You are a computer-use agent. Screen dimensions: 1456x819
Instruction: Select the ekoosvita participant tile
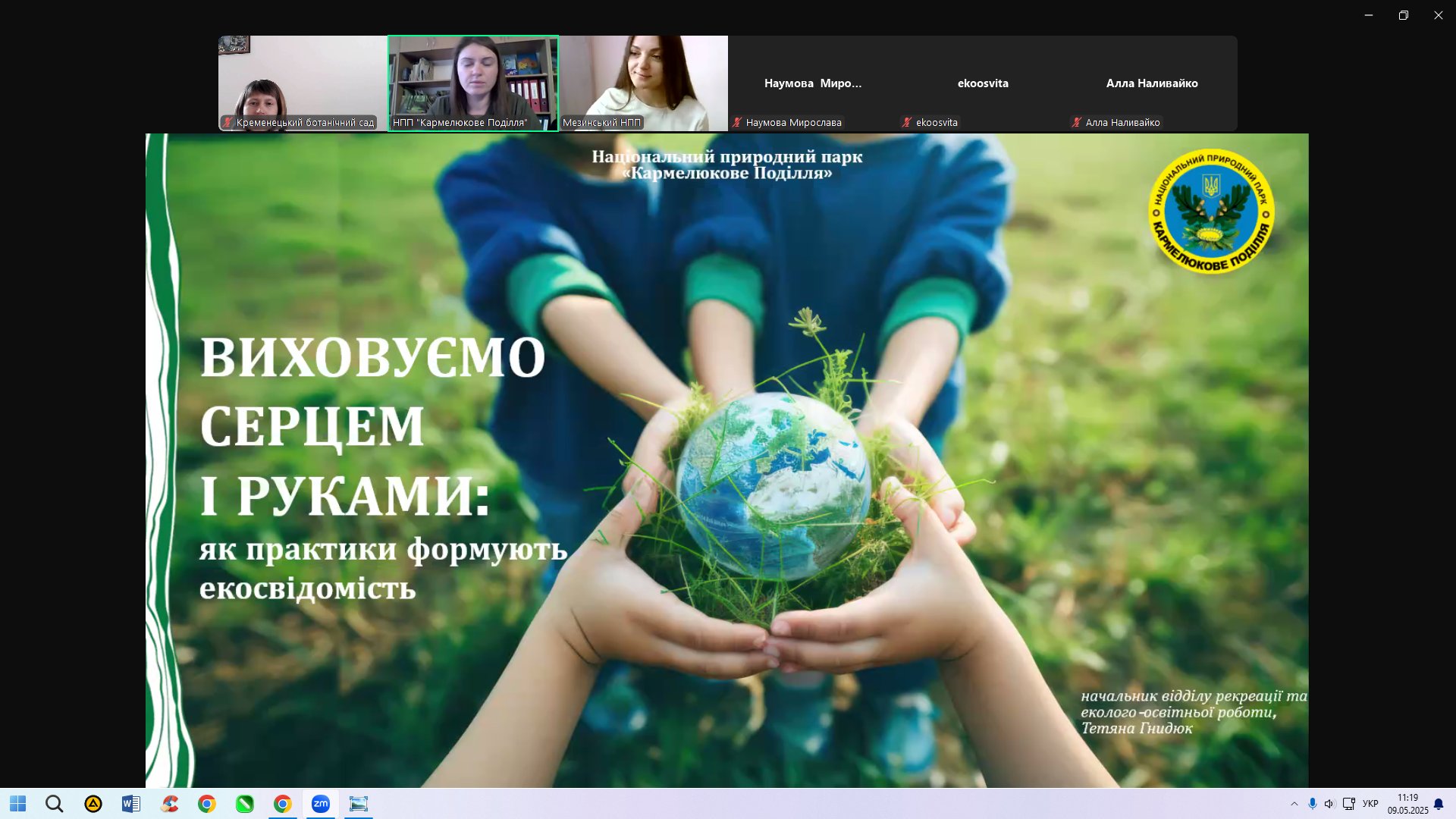tap(983, 83)
